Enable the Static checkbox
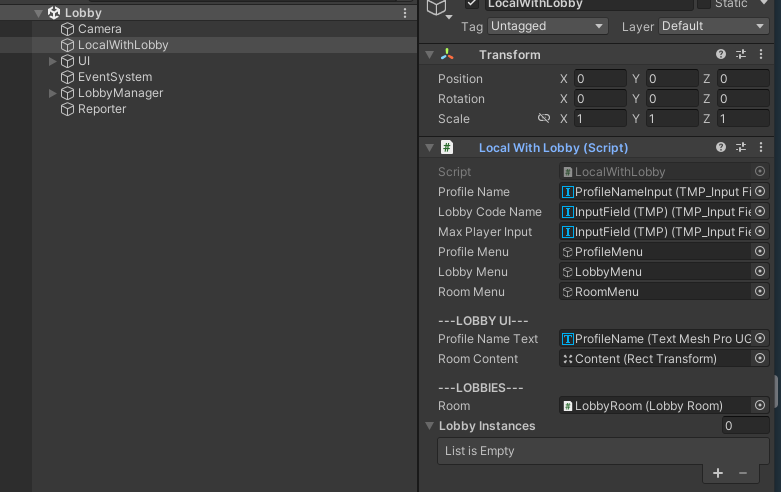Viewport: 781px width, 492px height. tap(704, 4)
